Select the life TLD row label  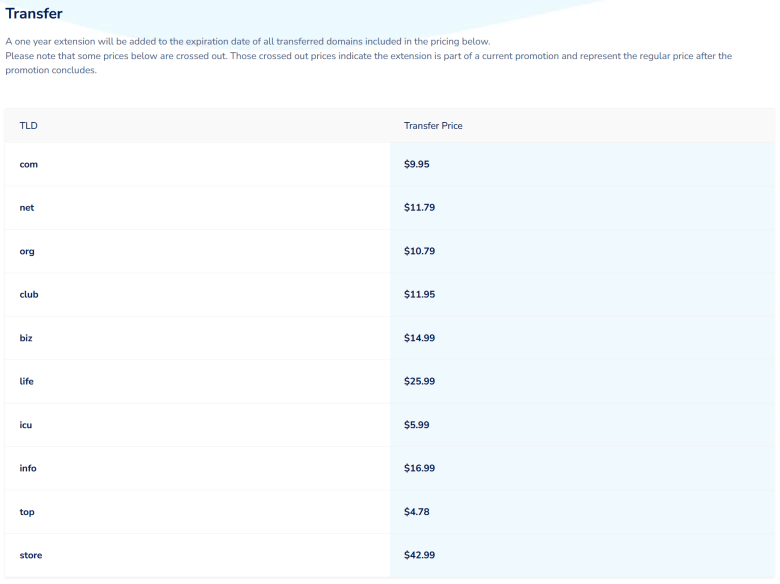tap(27, 382)
